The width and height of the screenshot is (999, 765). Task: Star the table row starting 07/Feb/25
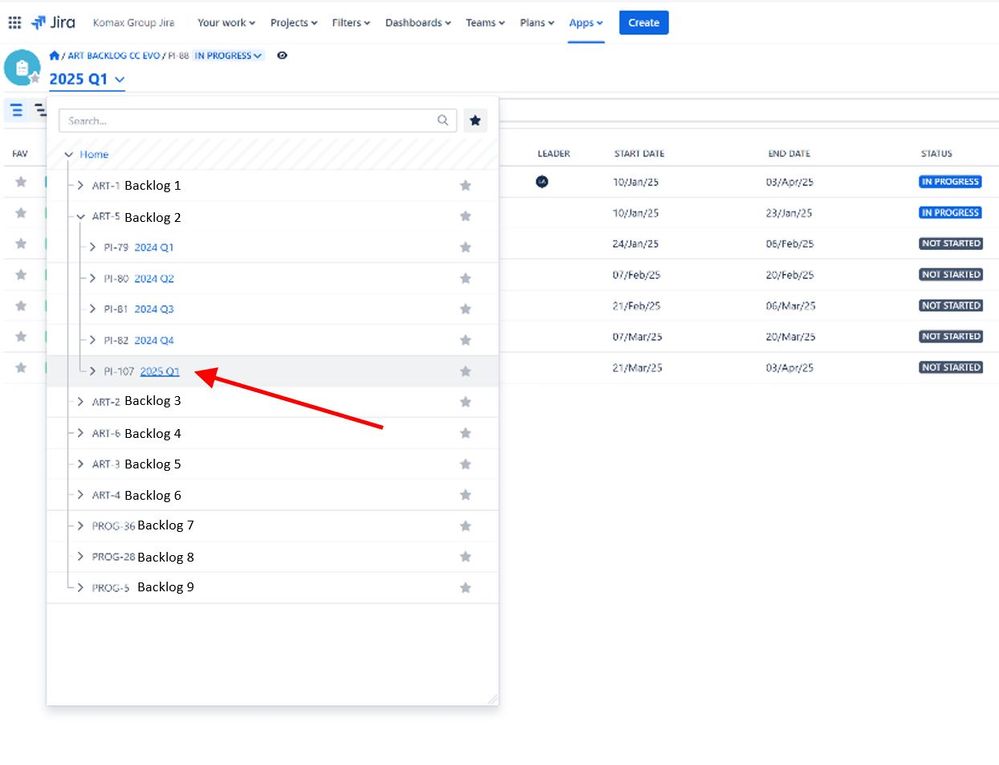tap(21, 275)
